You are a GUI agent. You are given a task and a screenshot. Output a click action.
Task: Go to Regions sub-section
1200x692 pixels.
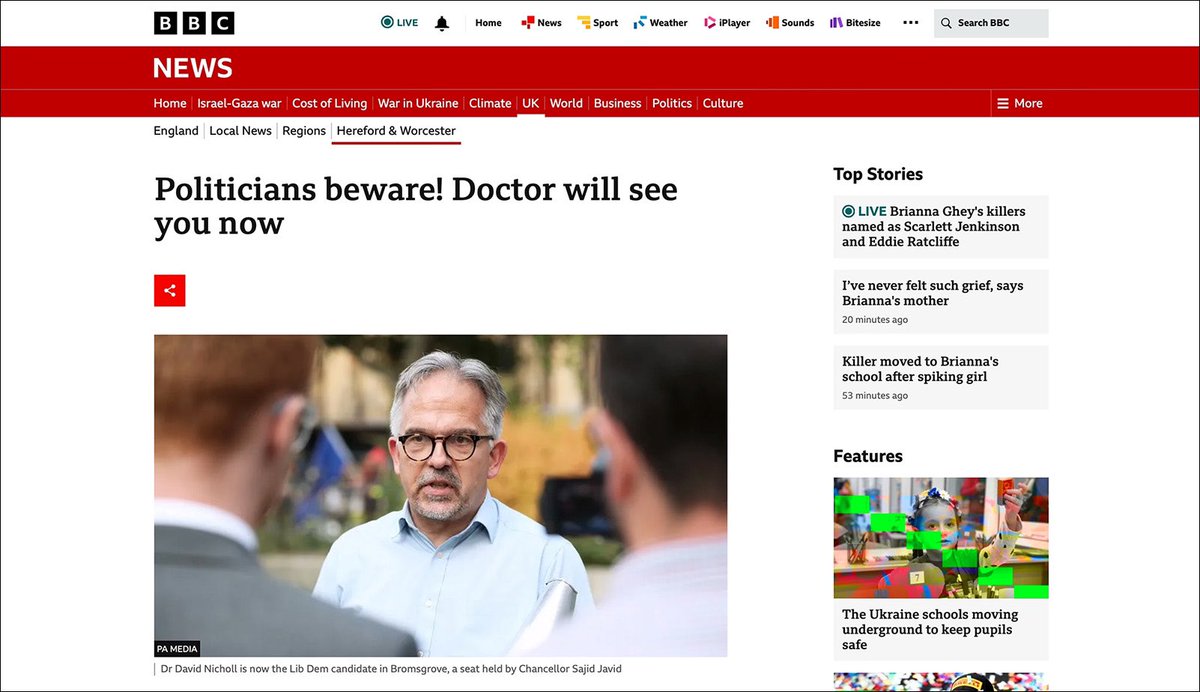point(304,131)
